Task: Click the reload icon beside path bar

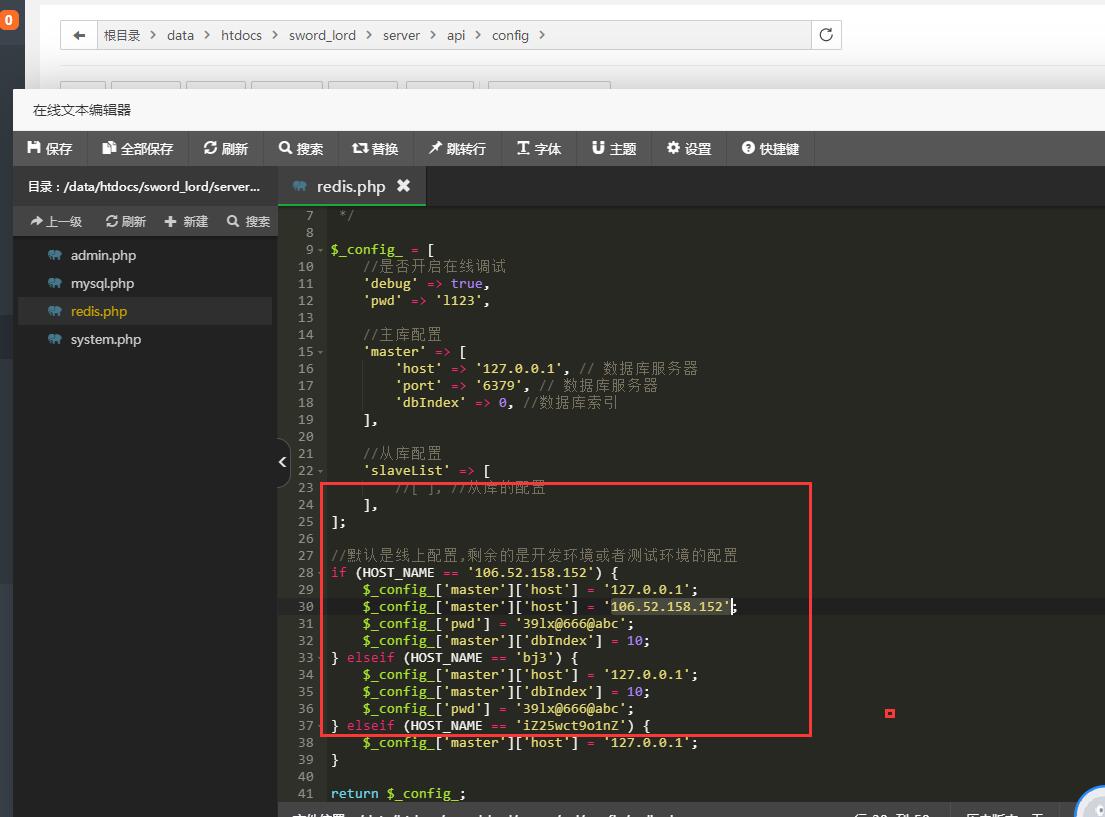Action: pos(826,35)
